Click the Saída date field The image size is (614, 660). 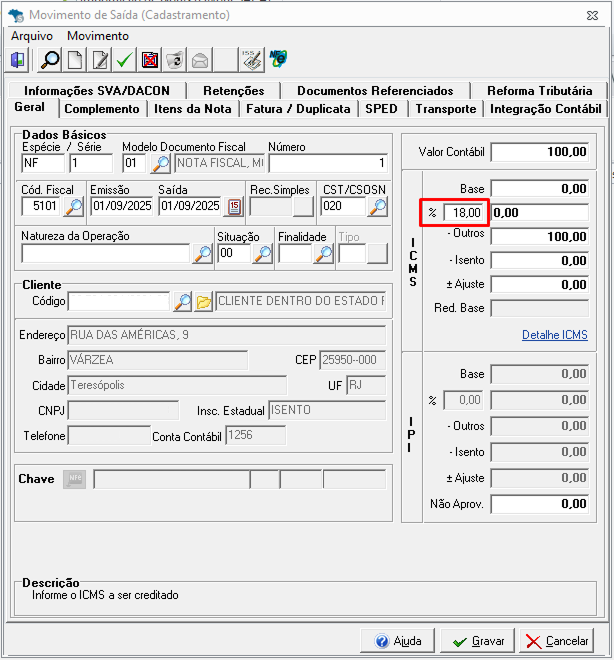click(x=190, y=206)
